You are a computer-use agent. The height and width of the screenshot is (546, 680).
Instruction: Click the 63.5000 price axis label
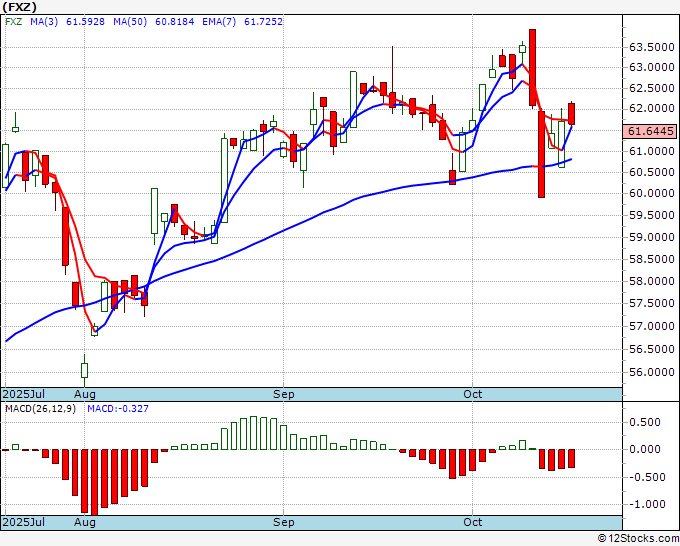(652, 47)
